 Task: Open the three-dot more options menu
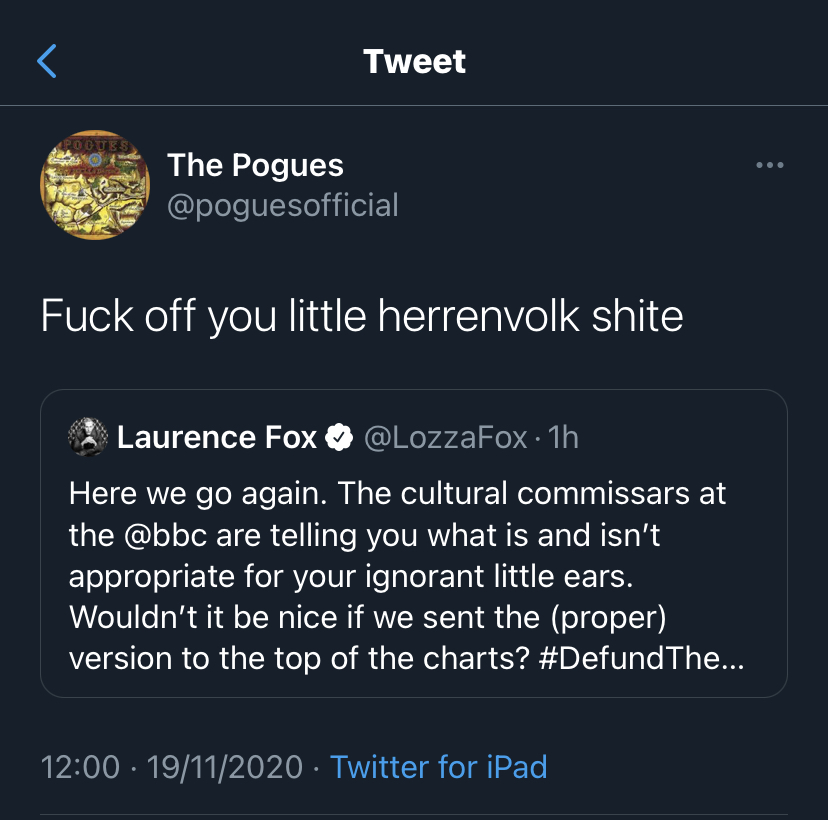click(769, 165)
